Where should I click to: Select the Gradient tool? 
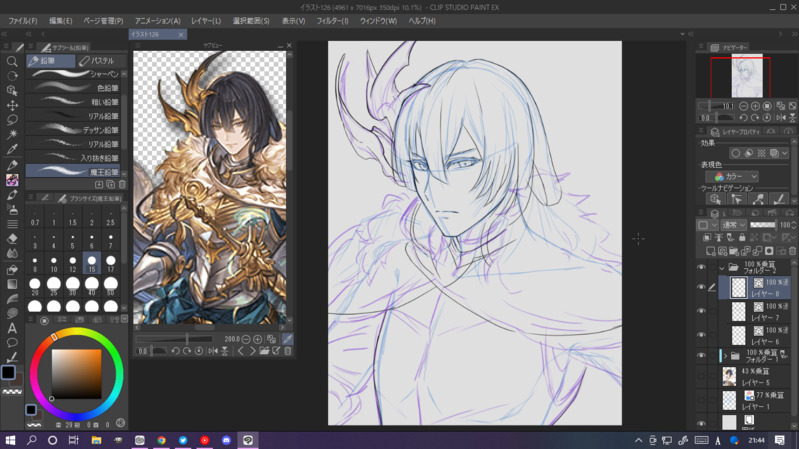click(x=12, y=284)
